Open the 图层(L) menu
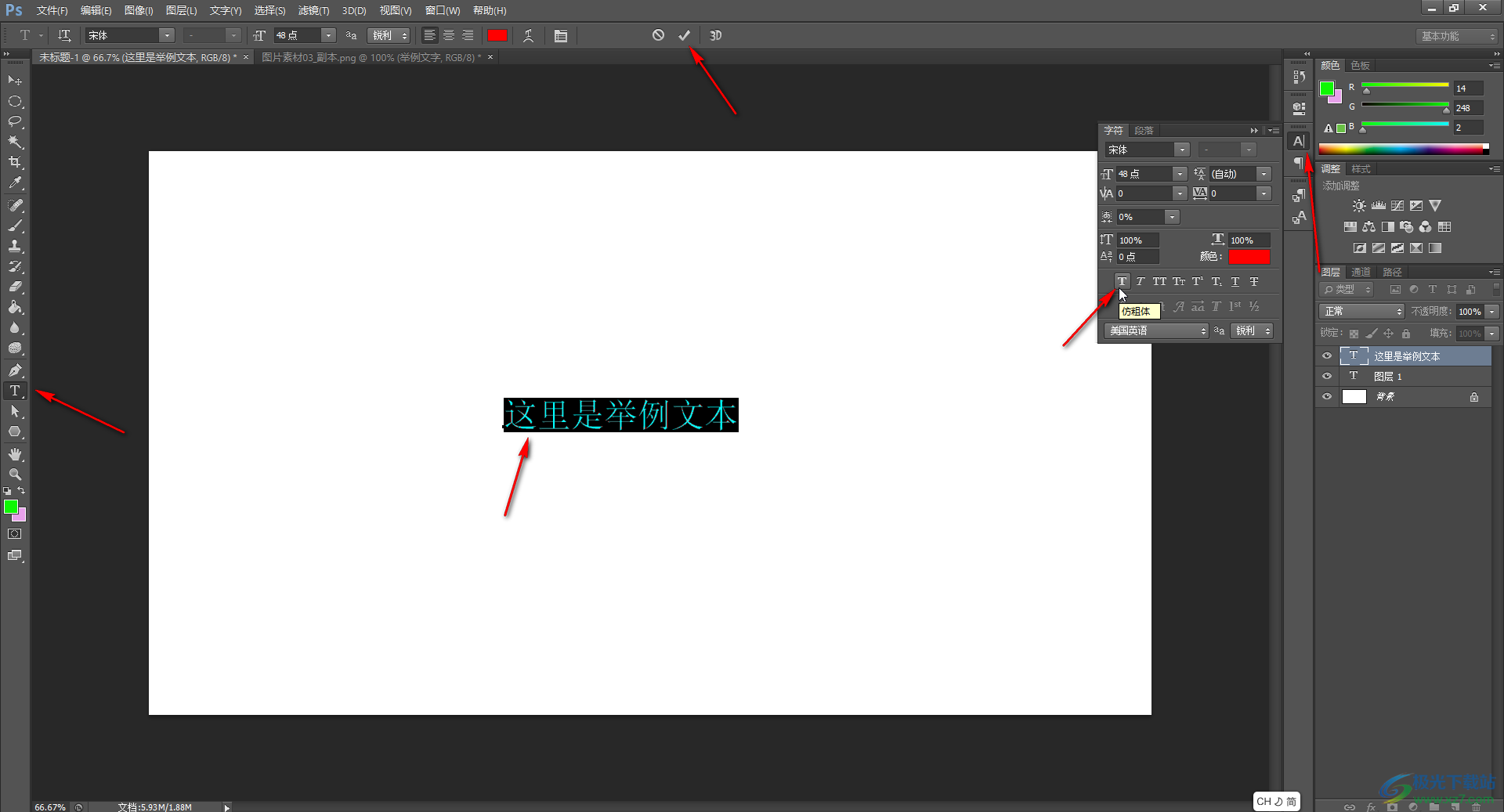The height and width of the screenshot is (812, 1504). pyautogui.click(x=181, y=10)
